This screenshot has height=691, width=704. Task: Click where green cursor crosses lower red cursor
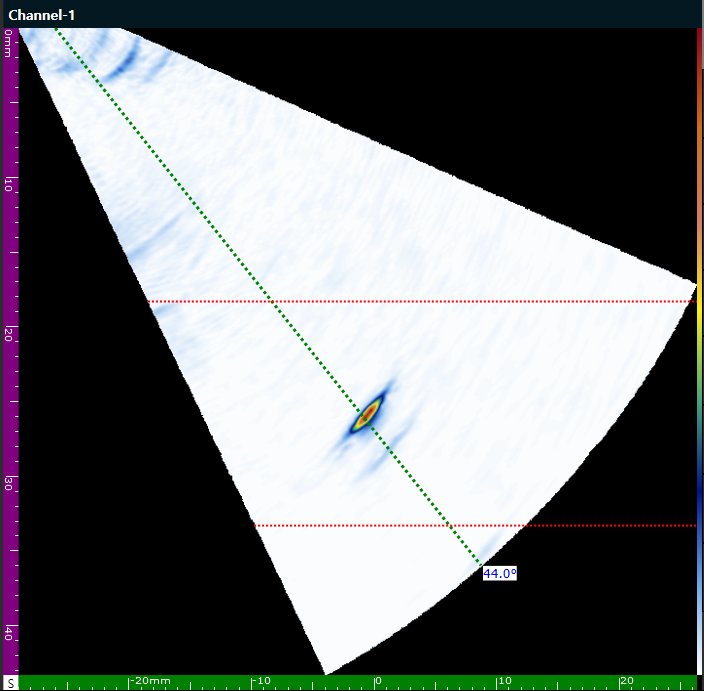point(447,525)
